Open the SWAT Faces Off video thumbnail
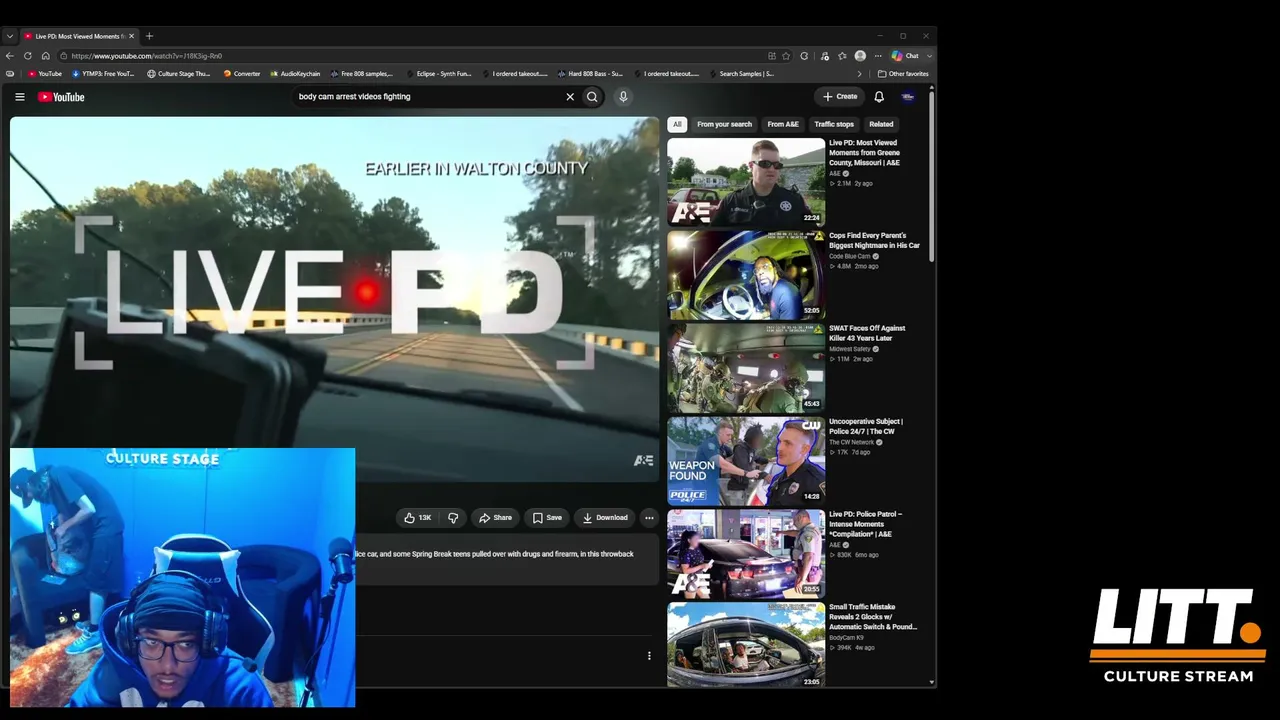This screenshot has height=720, width=1280. pyautogui.click(x=746, y=368)
